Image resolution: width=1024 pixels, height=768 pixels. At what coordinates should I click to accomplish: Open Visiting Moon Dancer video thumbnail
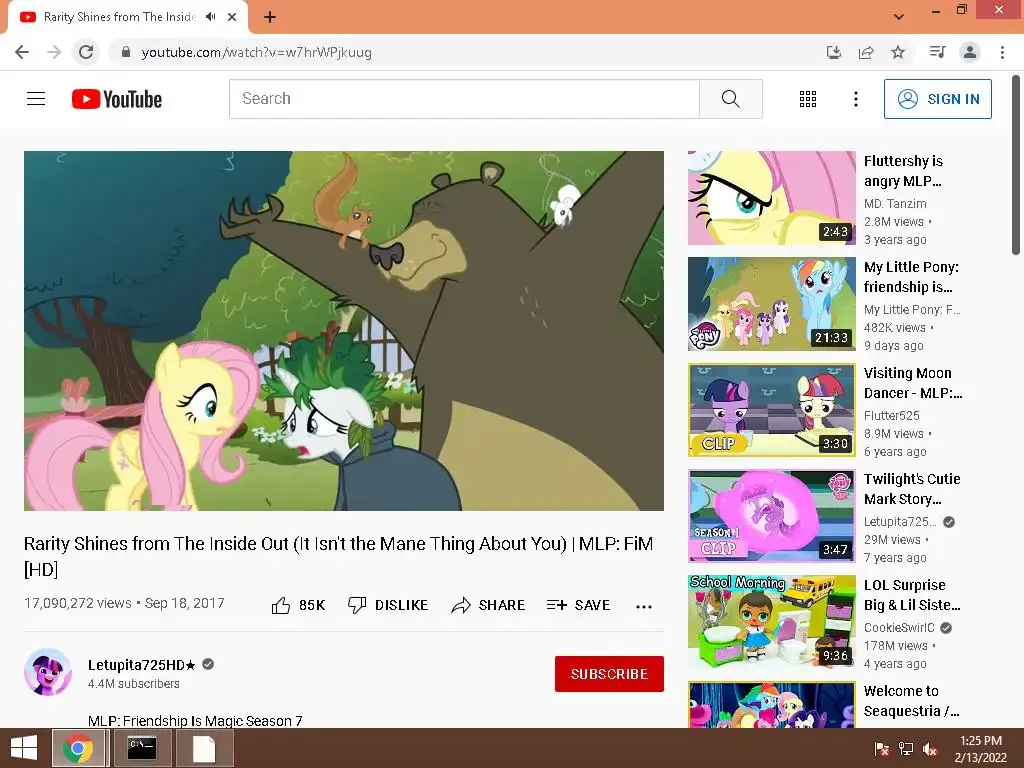tap(771, 410)
